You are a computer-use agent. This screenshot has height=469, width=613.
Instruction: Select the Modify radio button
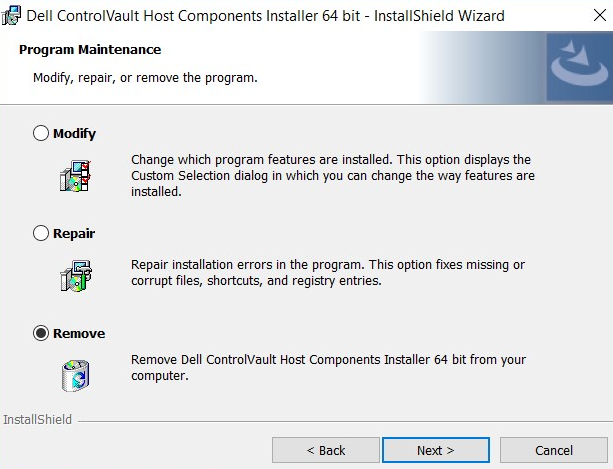[x=41, y=133]
